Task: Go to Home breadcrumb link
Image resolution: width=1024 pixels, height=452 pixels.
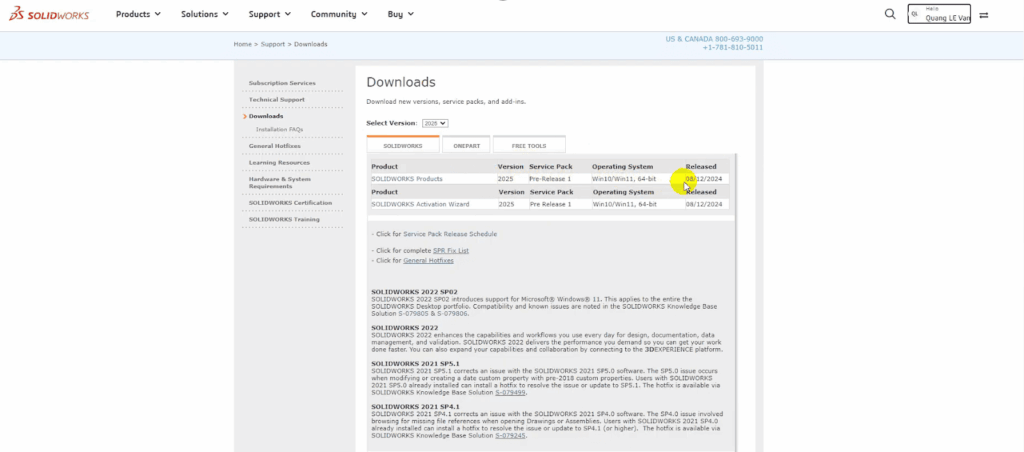Action: 242,44
